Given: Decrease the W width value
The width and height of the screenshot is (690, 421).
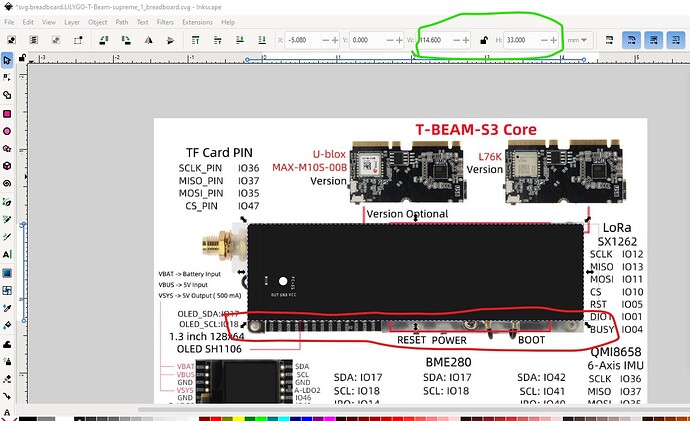Looking at the screenshot, I should click(456, 40).
